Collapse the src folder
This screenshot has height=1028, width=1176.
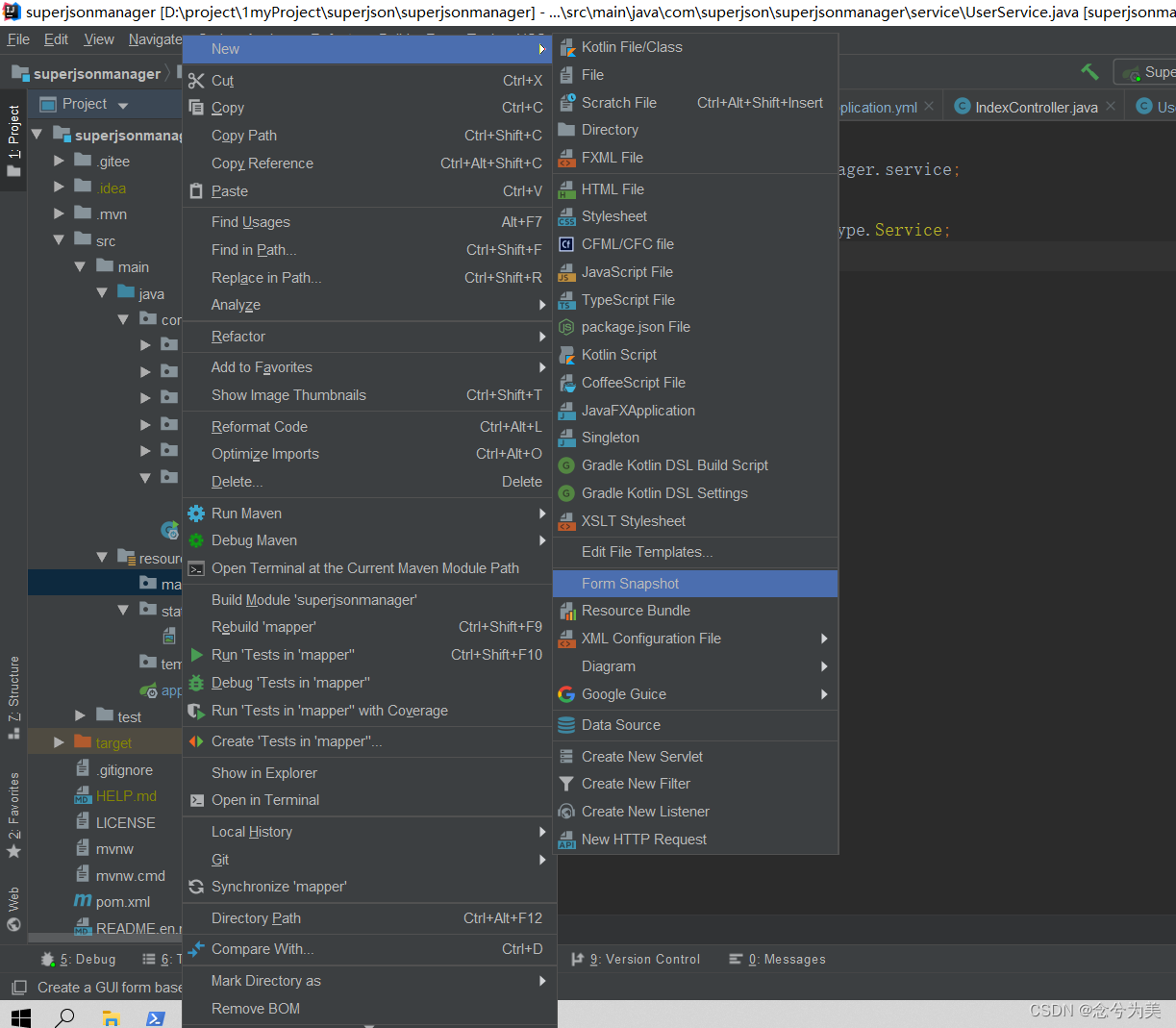pyautogui.click(x=60, y=240)
